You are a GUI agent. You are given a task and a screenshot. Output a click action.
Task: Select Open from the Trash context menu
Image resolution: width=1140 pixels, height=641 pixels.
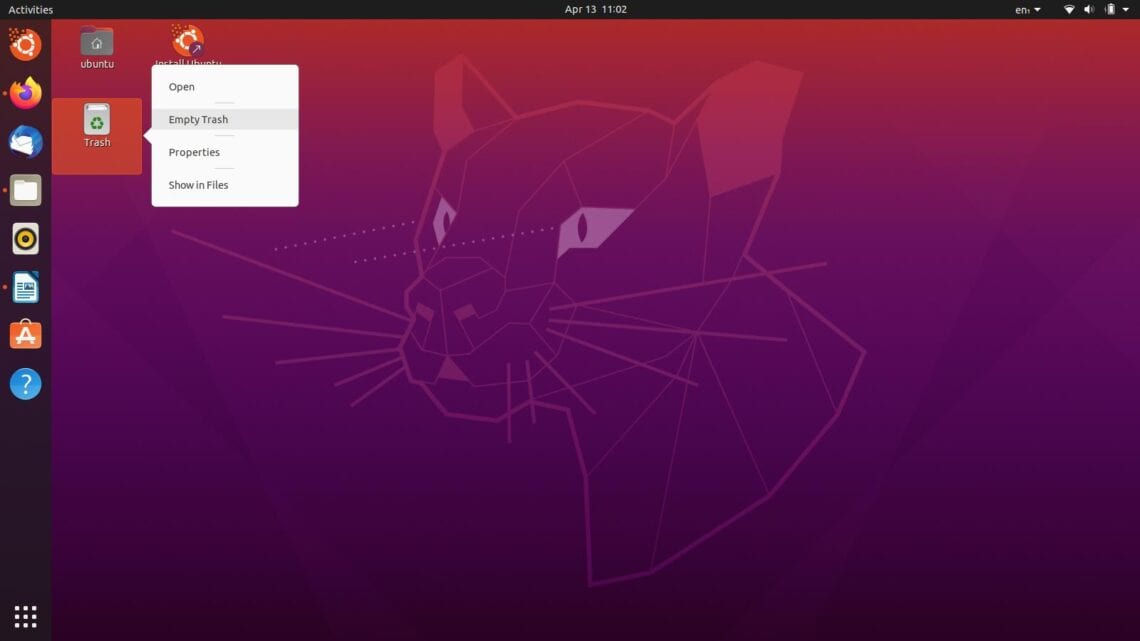[x=181, y=86]
